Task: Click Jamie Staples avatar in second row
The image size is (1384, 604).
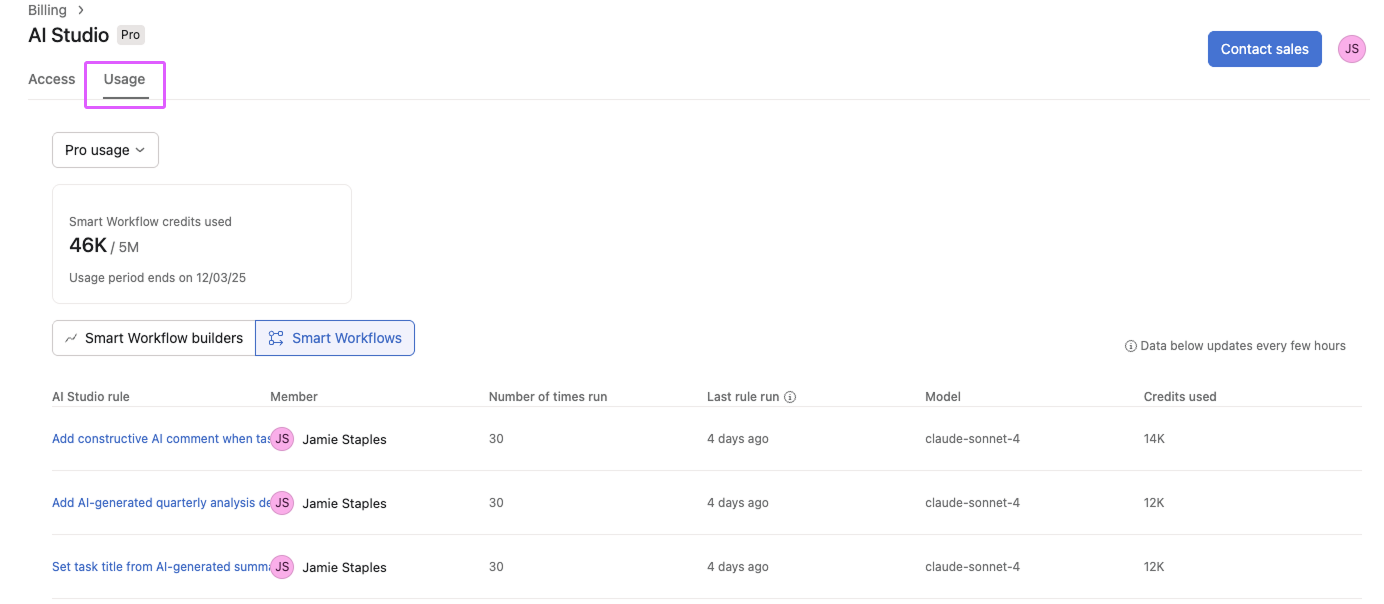Action: coord(282,503)
